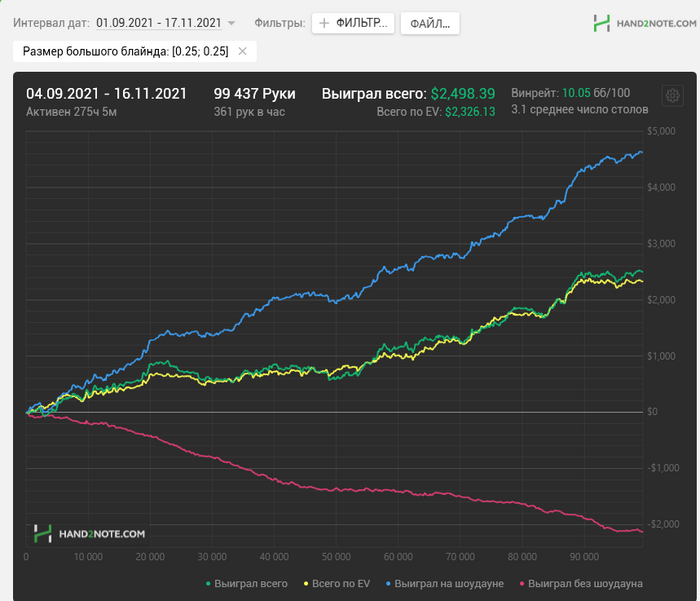Click the $4,000 y-axis label
This screenshot has height=601, width=700.
[661, 188]
